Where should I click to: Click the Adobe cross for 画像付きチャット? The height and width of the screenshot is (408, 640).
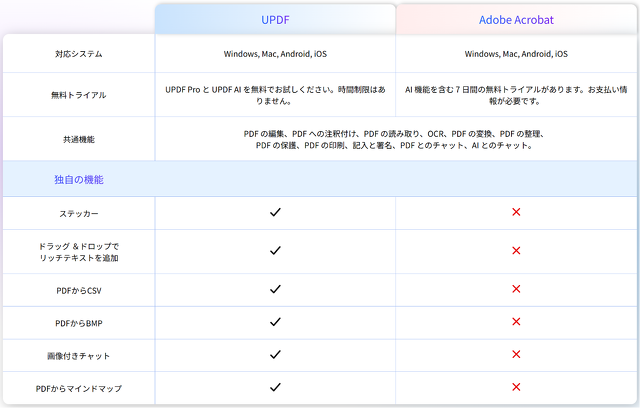[516, 354]
